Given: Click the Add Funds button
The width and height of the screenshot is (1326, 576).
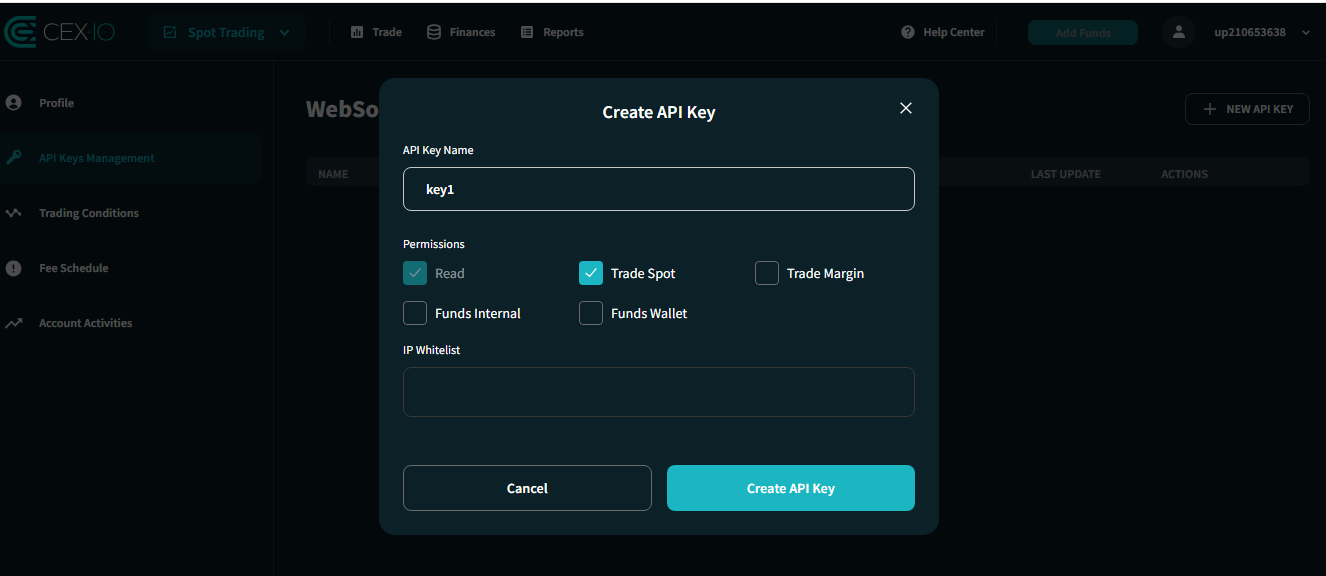Looking at the screenshot, I should (1082, 31).
